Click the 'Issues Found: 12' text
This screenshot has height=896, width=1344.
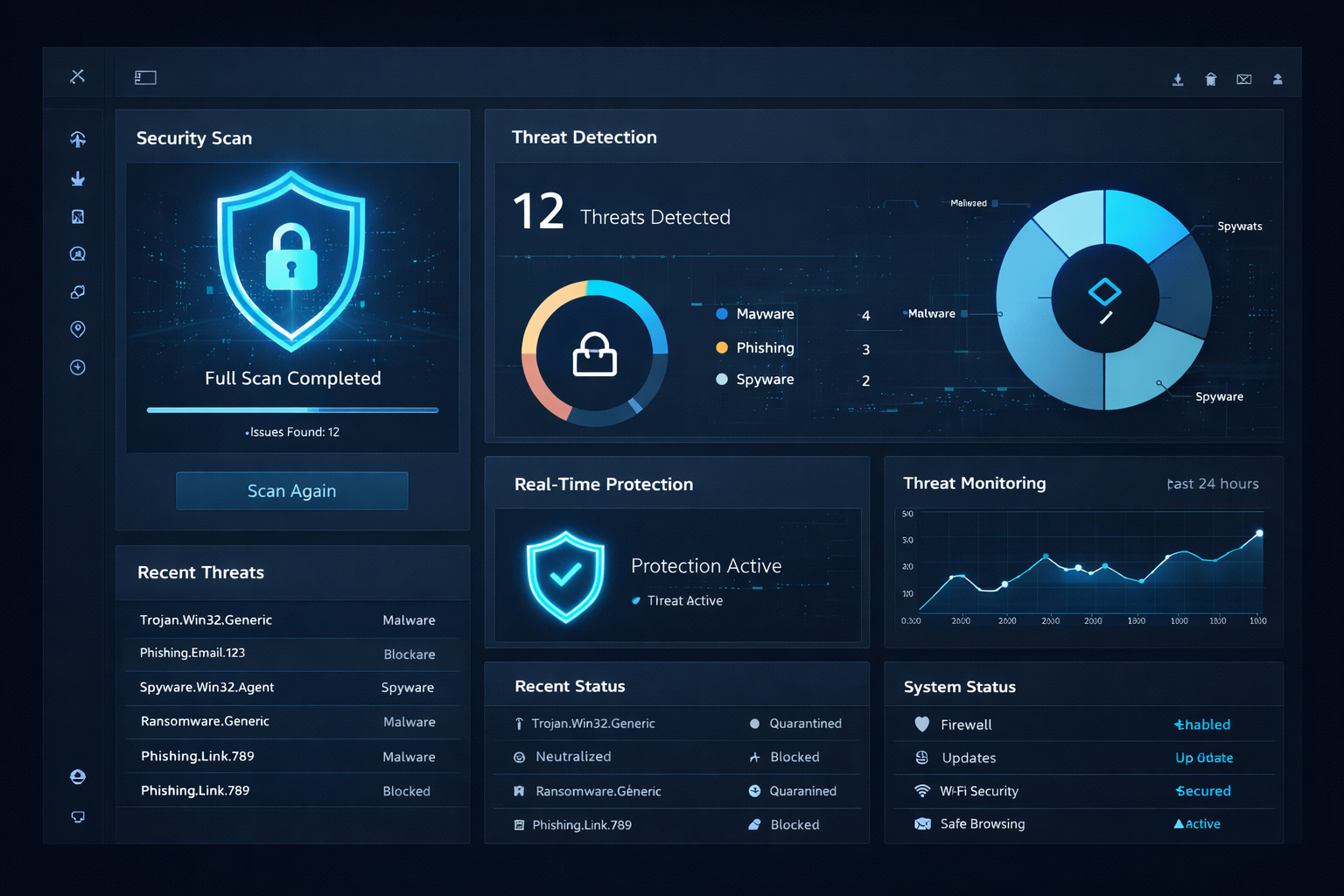click(292, 432)
